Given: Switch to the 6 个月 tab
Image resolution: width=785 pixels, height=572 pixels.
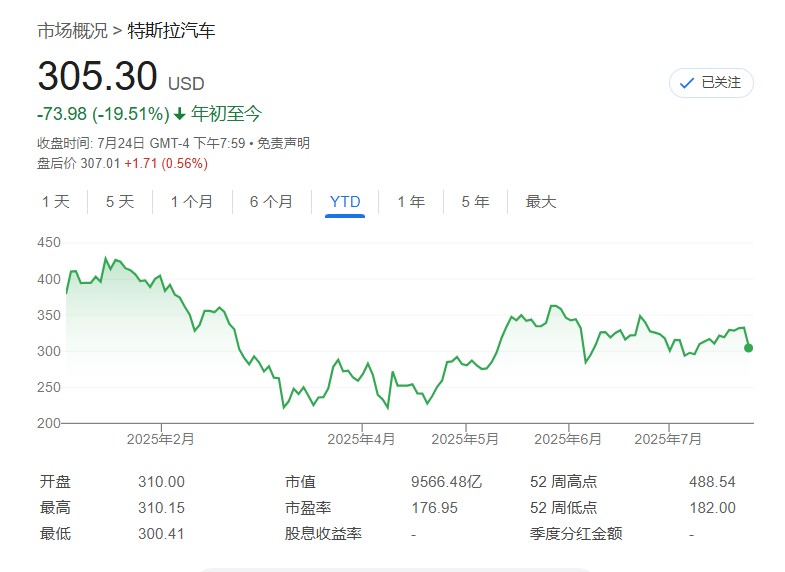Looking at the screenshot, I should click(x=271, y=202).
